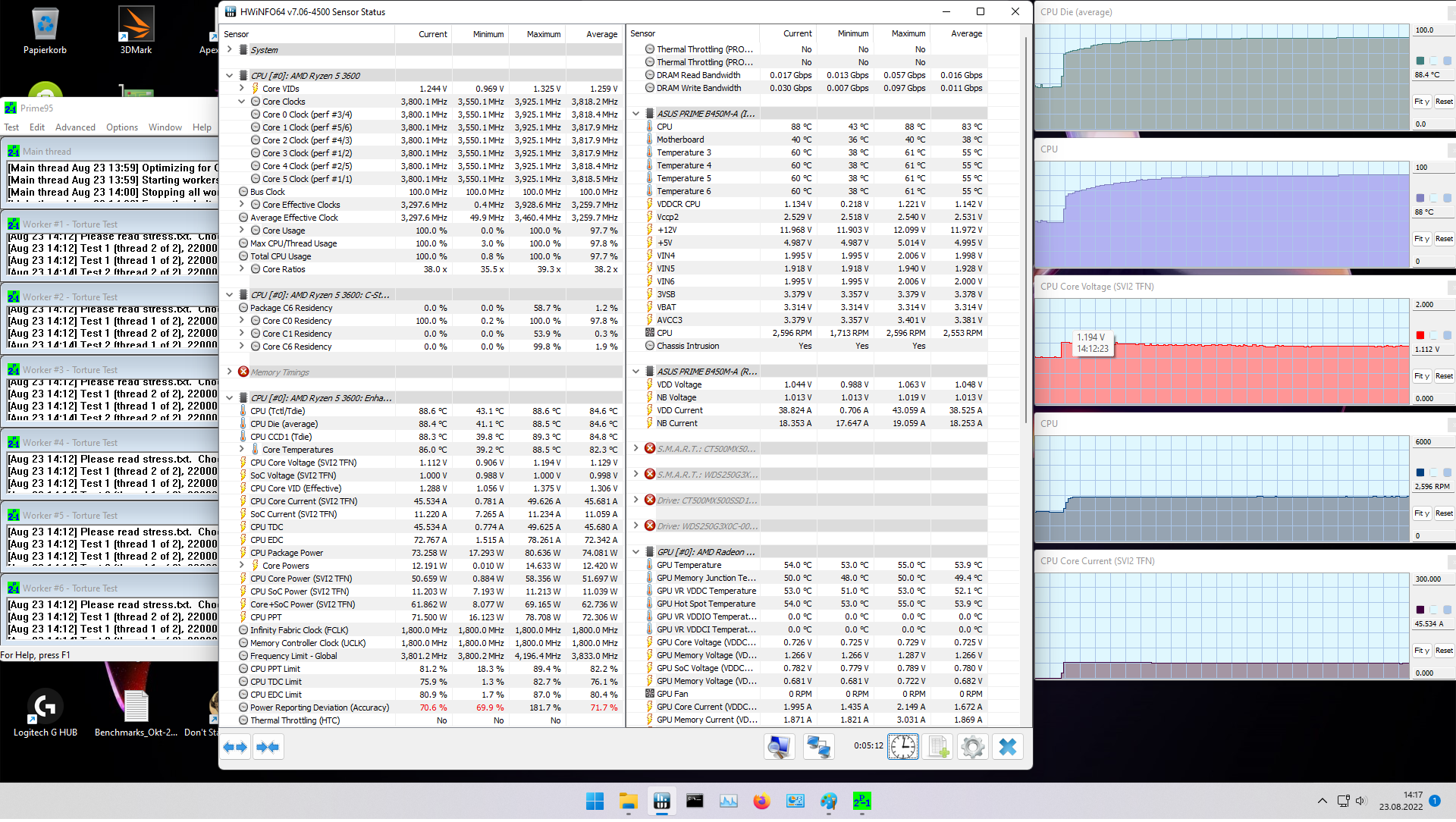
Task: Click the teal swatch on CPU Die graph
Action: tap(1420, 61)
